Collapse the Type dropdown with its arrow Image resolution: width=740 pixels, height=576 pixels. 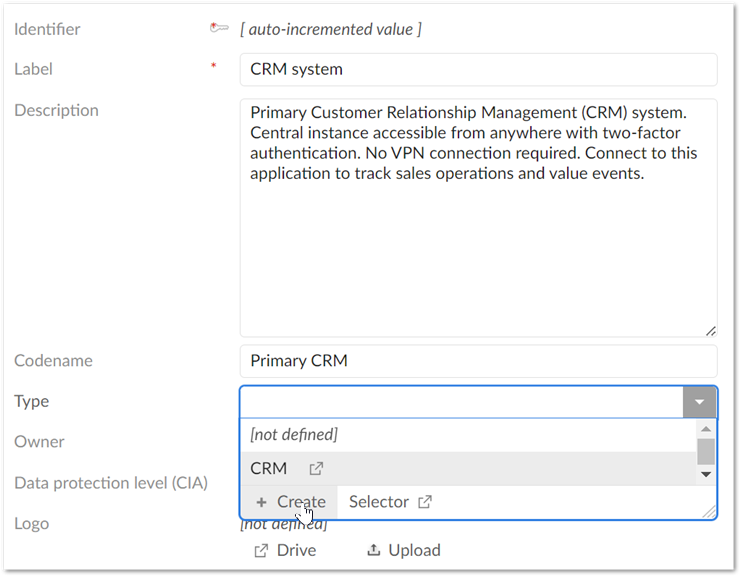tap(700, 402)
